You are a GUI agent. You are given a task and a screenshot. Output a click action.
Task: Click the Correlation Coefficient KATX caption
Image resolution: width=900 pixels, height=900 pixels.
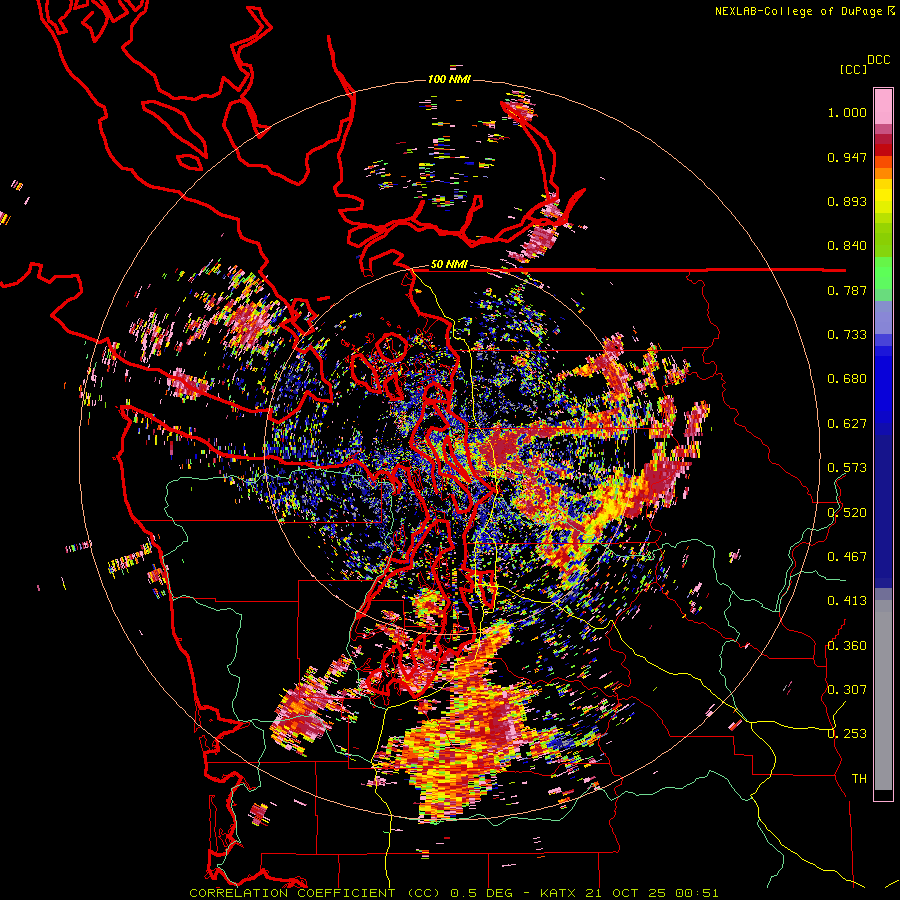pyautogui.click(x=453, y=893)
